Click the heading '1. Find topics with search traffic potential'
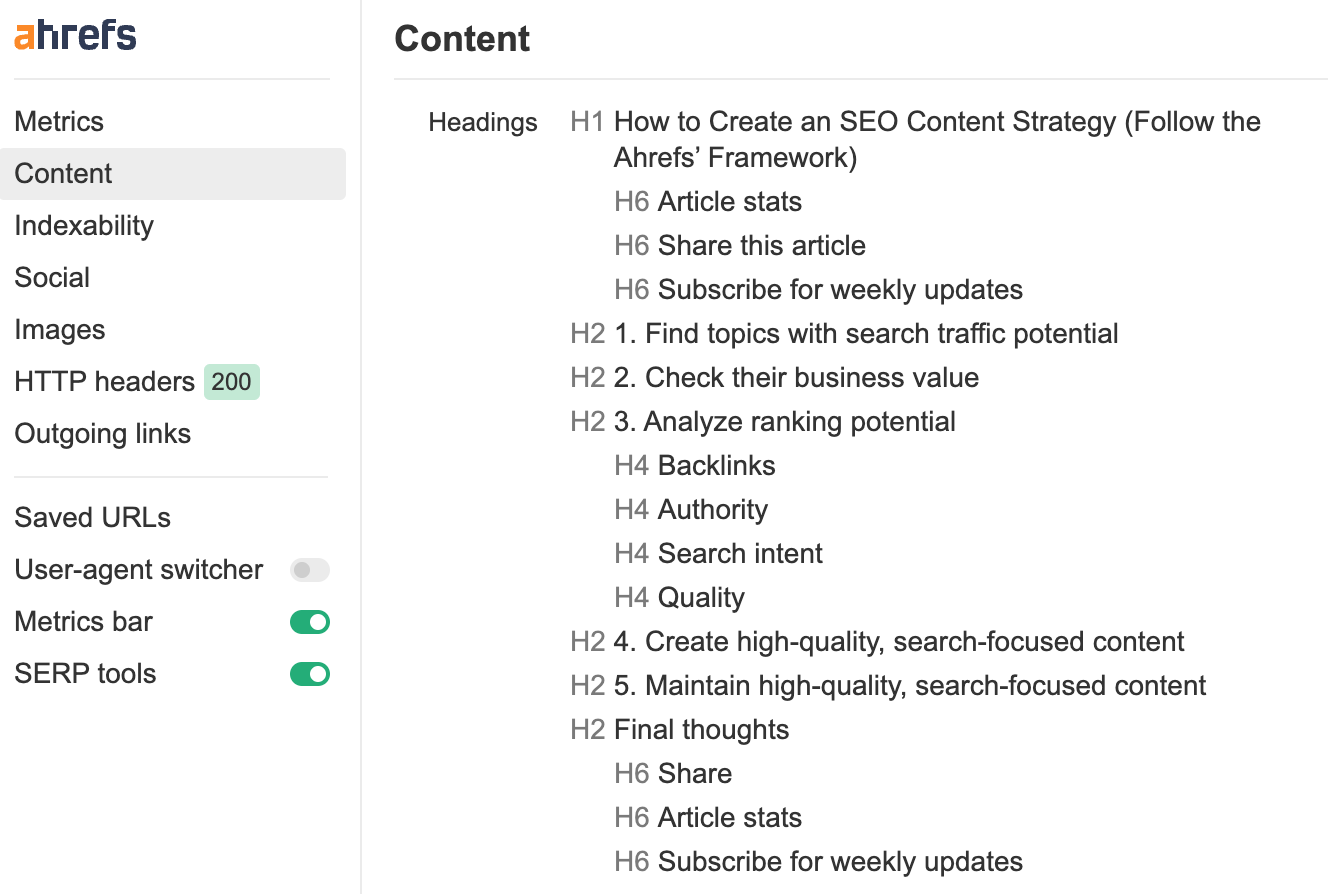This screenshot has width=1328, height=894. coord(866,334)
